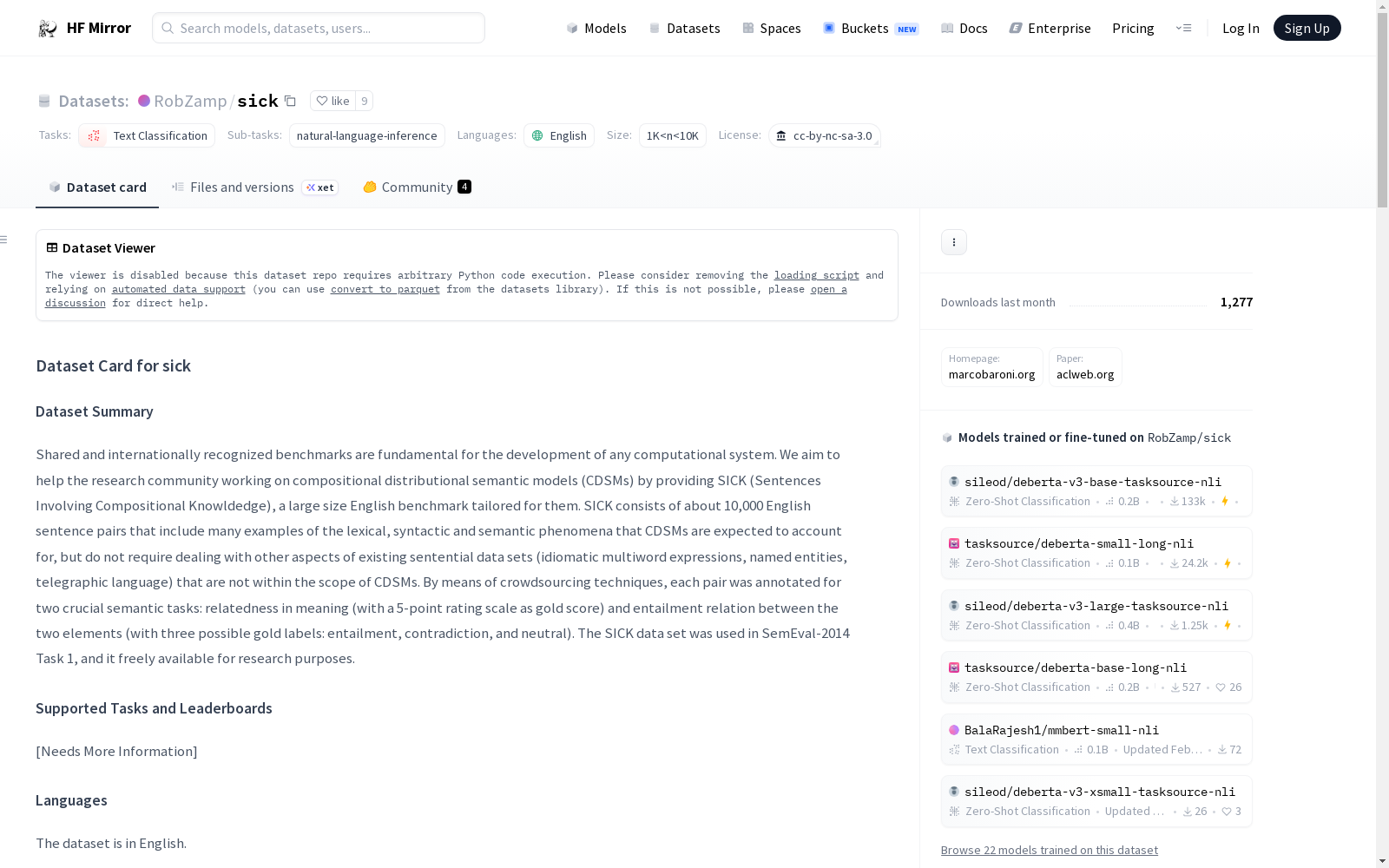
Task: Click the downloads count 1,277
Action: point(1236,302)
